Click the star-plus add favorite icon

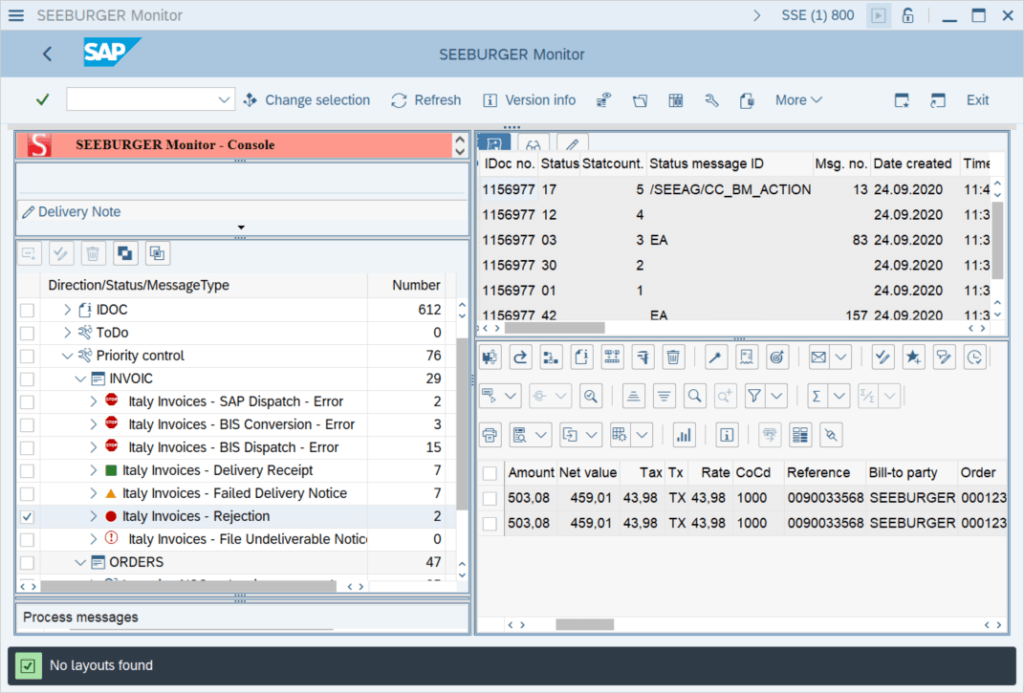click(913, 357)
